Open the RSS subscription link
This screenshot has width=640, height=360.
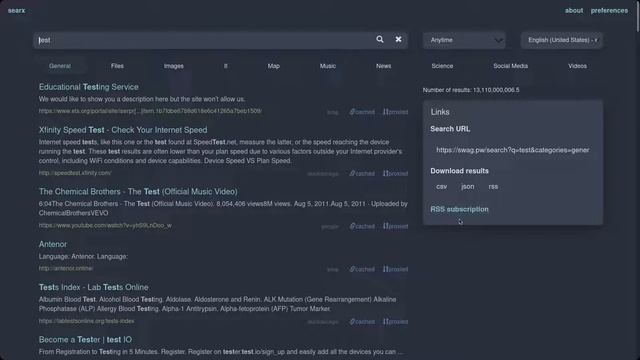[x=459, y=209]
